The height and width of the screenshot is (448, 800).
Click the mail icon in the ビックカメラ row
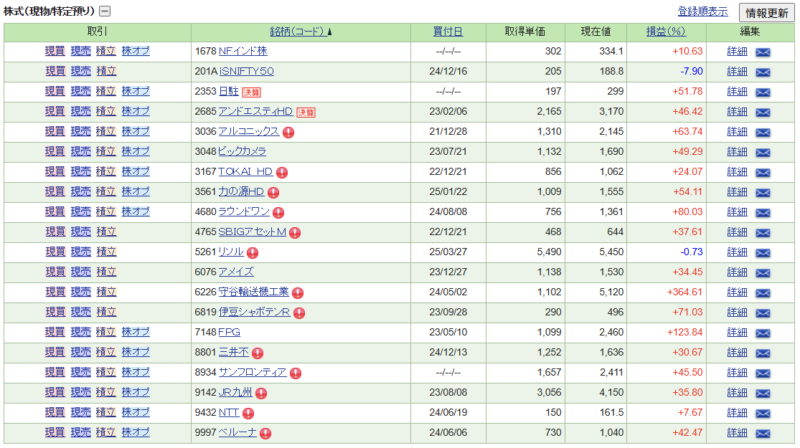763,152
